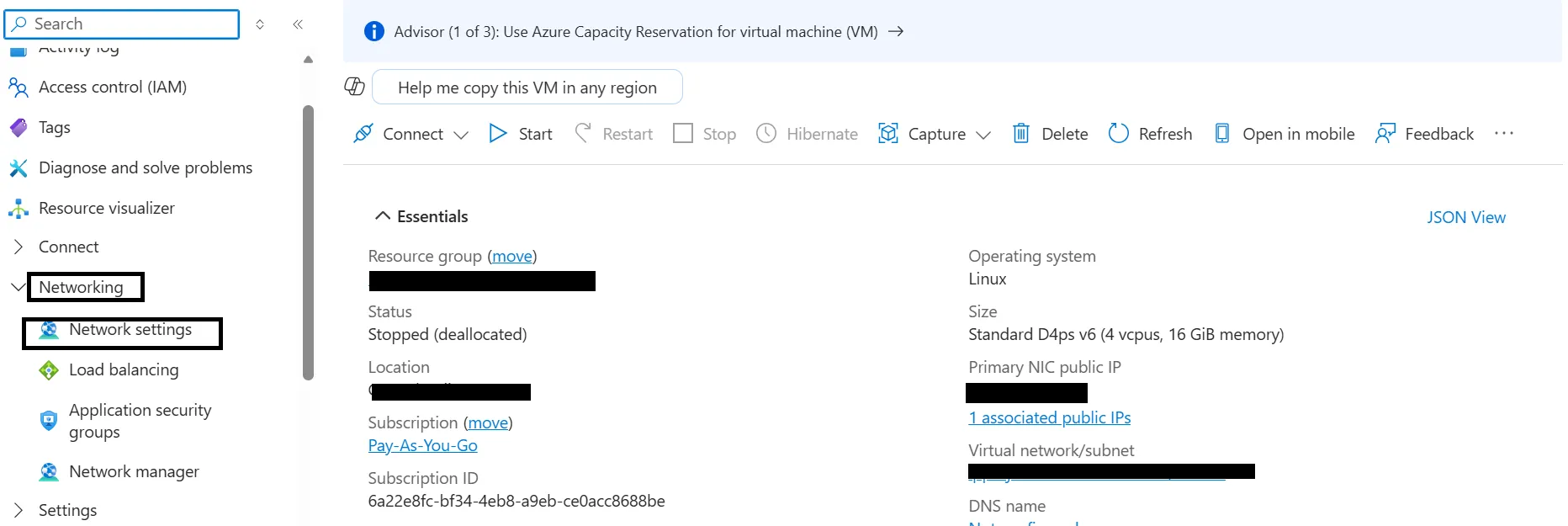Click the Application security groups shield icon
This screenshot has height=526, width=1568.
tap(49, 420)
